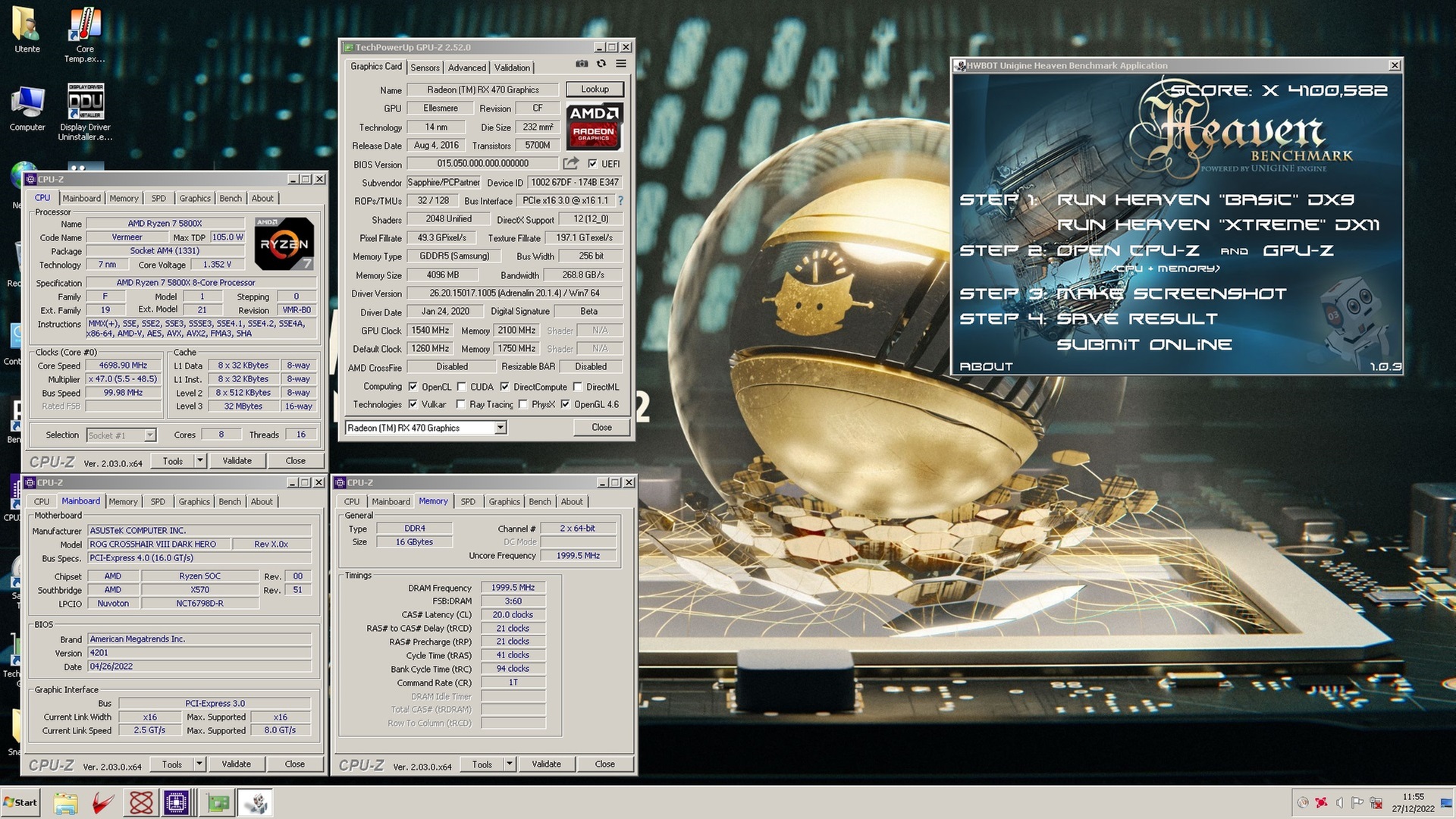Close the HWBOT Heaven Benchmark window

point(1395,65)
